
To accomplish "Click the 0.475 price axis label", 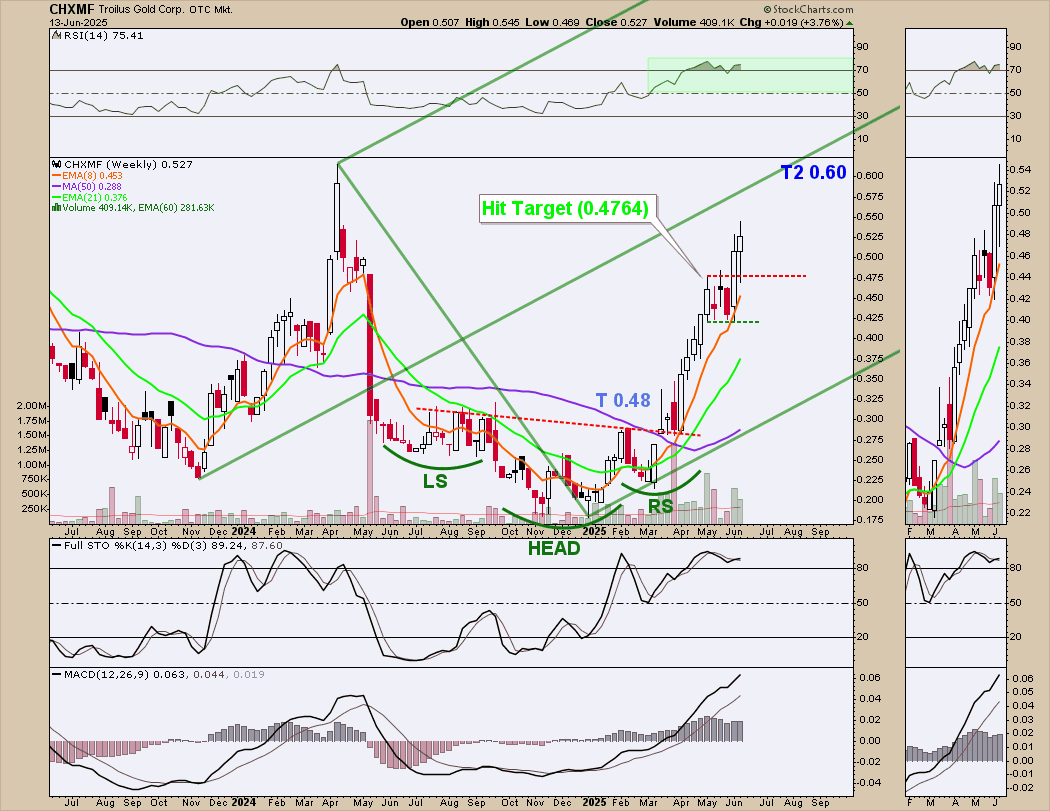I will click(871, 277).
